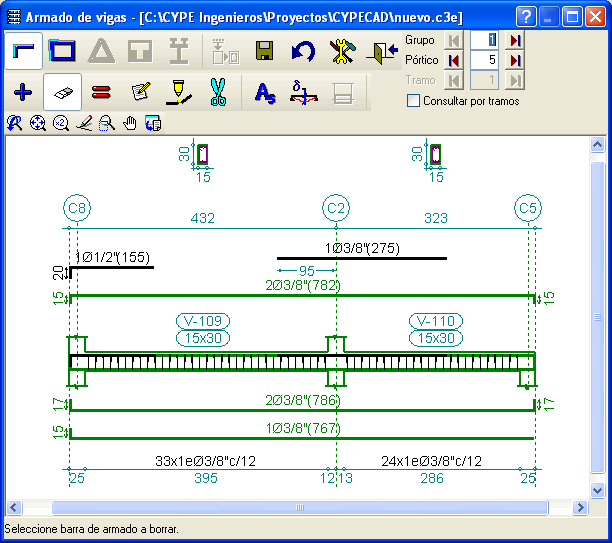
Task: Click the 15x30 label under V-109
Action: (203, 338)
